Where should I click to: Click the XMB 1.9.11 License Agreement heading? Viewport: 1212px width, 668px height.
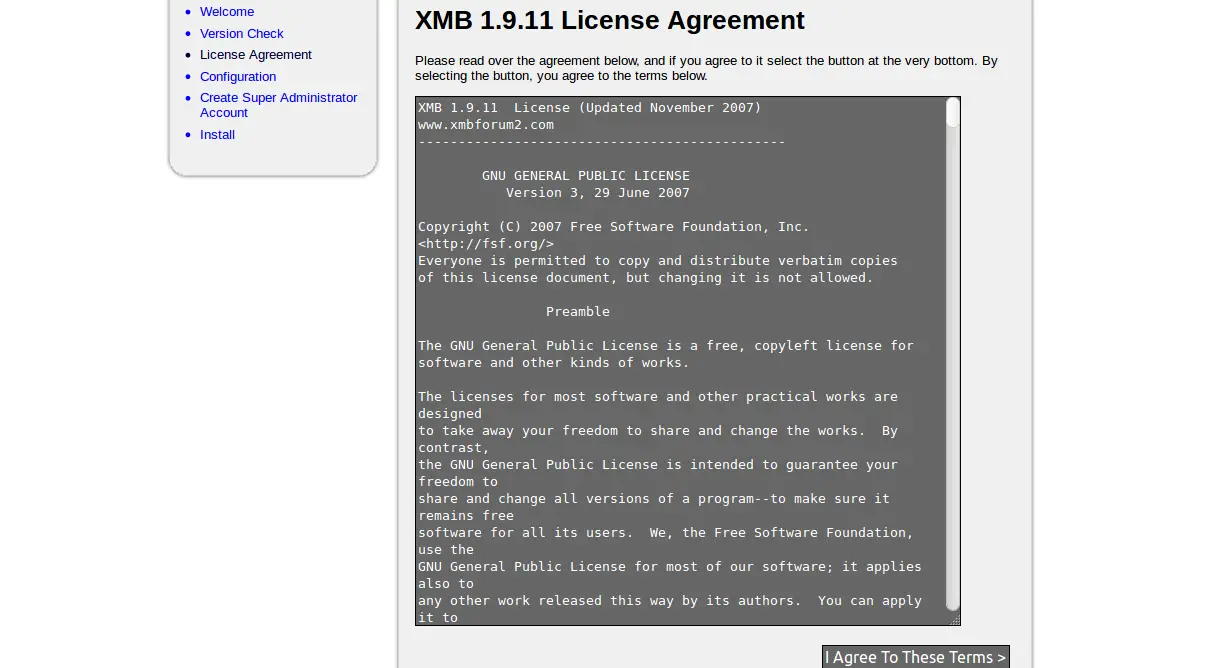point(610,21)
